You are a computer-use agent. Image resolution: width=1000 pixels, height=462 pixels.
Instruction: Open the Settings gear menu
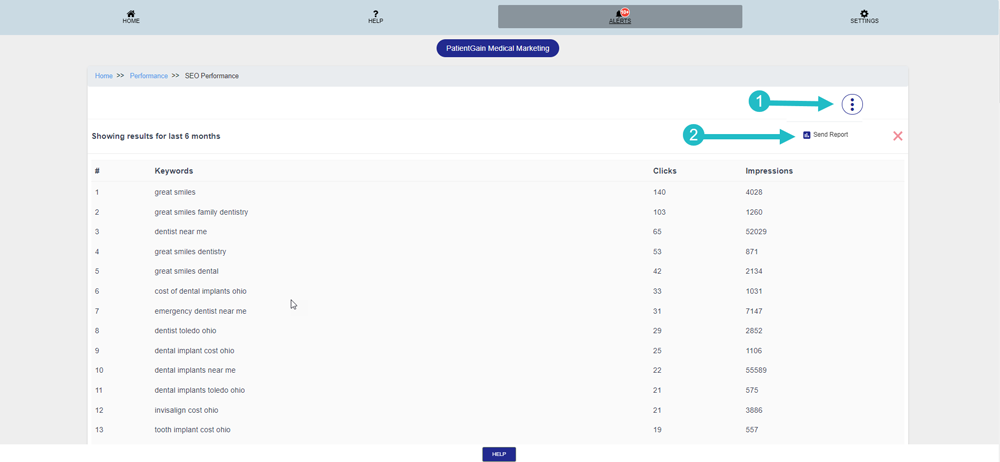tap(864, 17)
